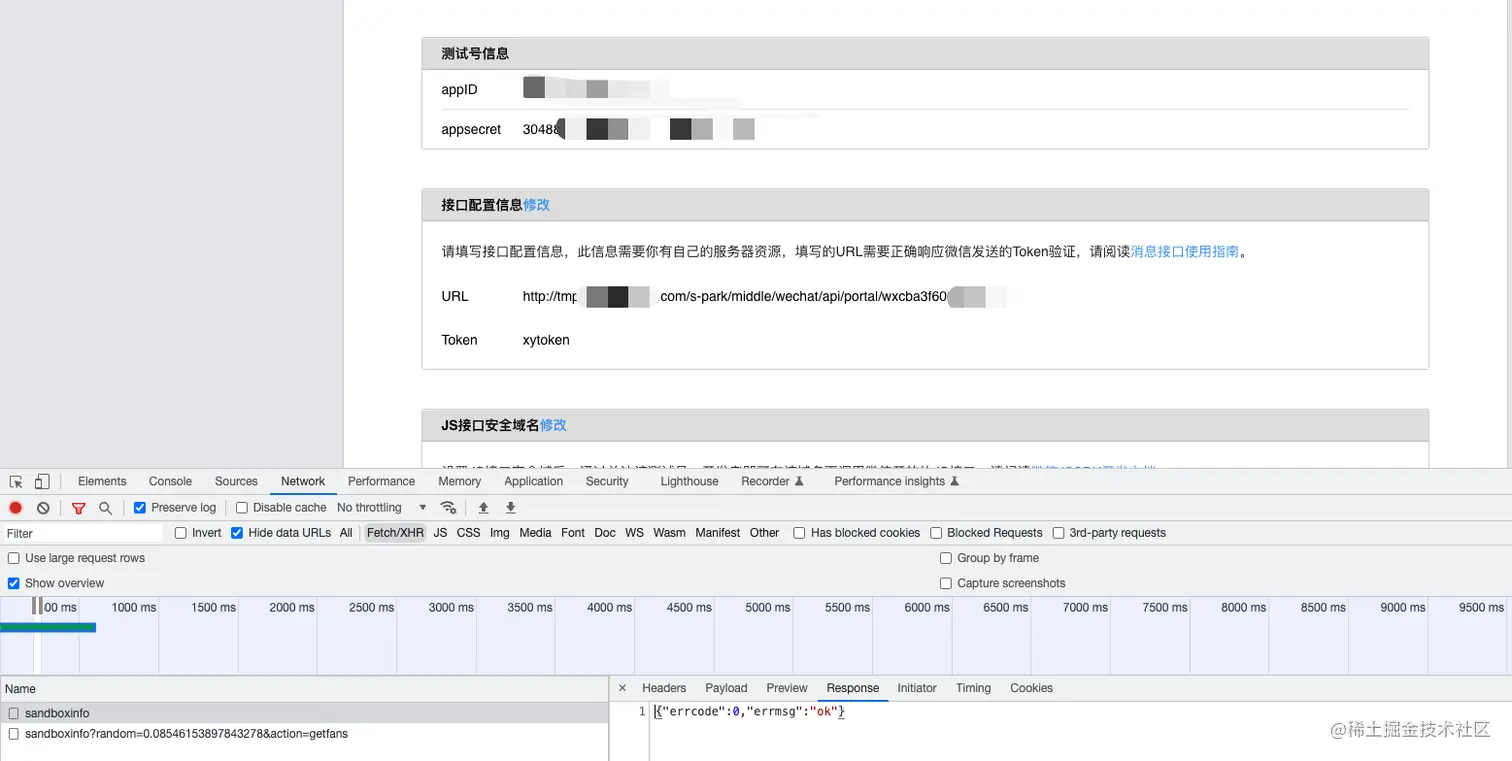This screenshot has width=1512, height=761.
Task: Switch to the Memory tab
Action: (459, 481)
